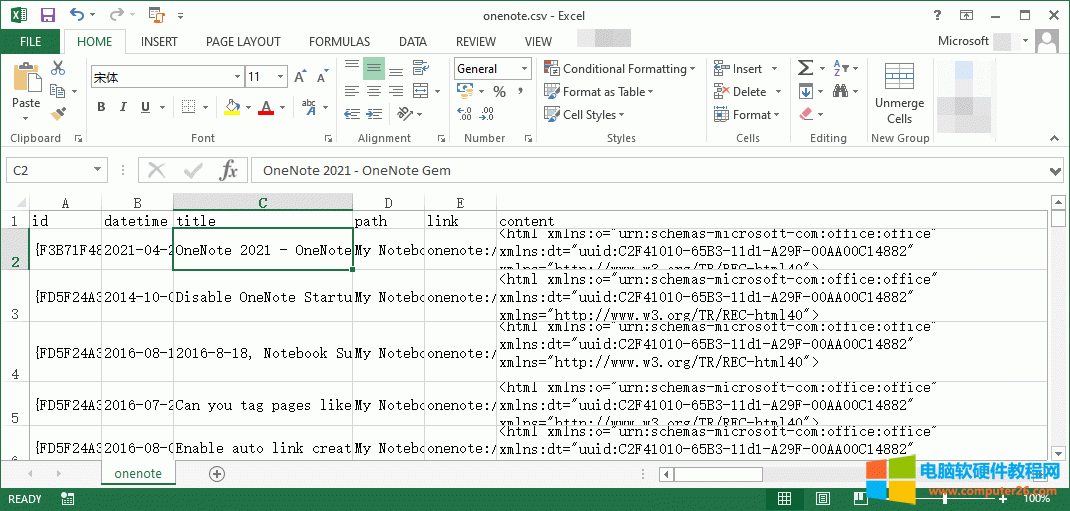The width and height of the screenshot is (1070, 511).
Task: Expand the General number format dropdown
Action: 524,69
